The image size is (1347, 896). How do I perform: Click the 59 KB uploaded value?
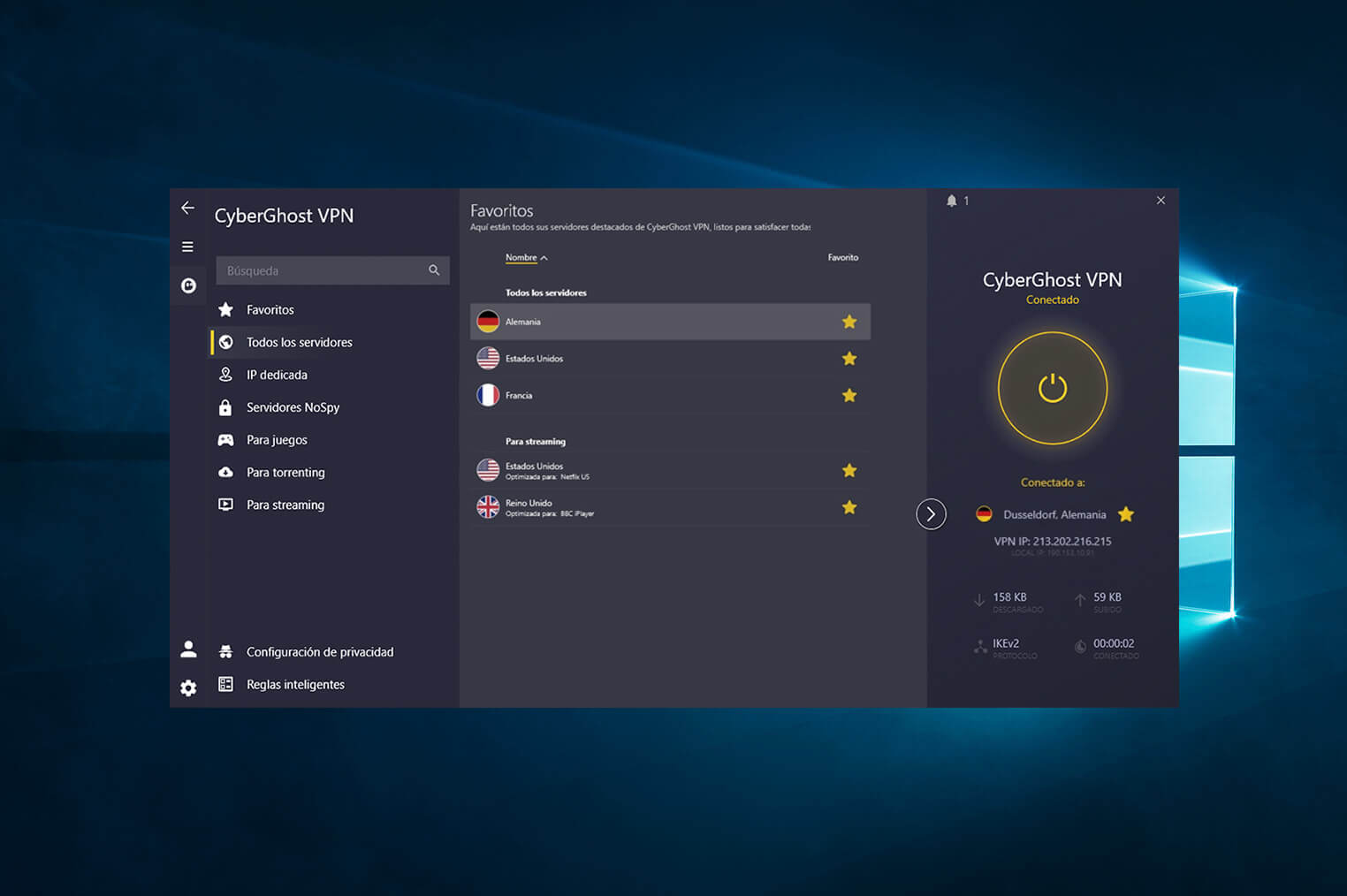click(1107, 597)
